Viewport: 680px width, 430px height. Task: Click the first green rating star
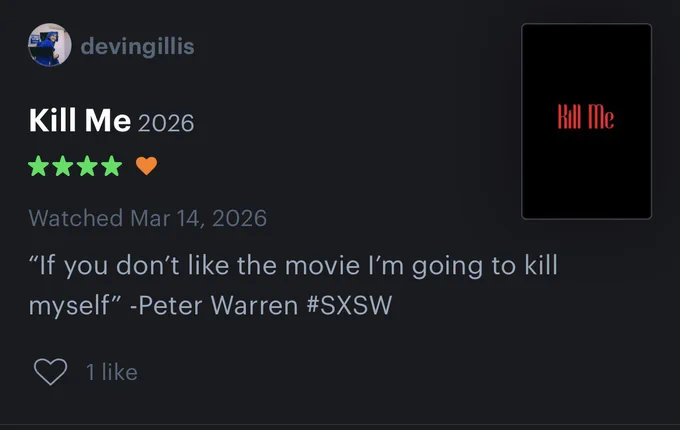click(39, 166)
